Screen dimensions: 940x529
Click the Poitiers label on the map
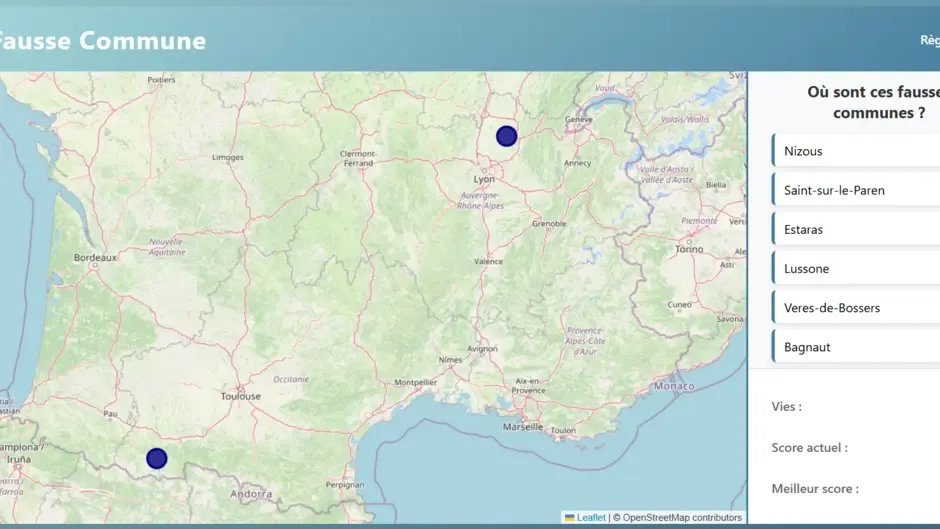click(x=161, y=79)
